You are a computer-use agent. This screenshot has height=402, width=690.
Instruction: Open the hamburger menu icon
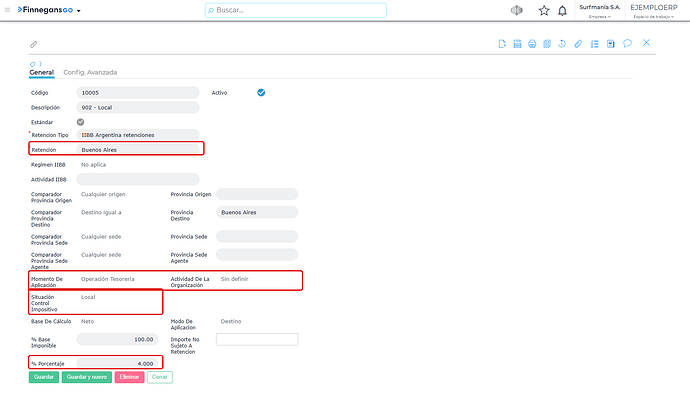[7, 10]
